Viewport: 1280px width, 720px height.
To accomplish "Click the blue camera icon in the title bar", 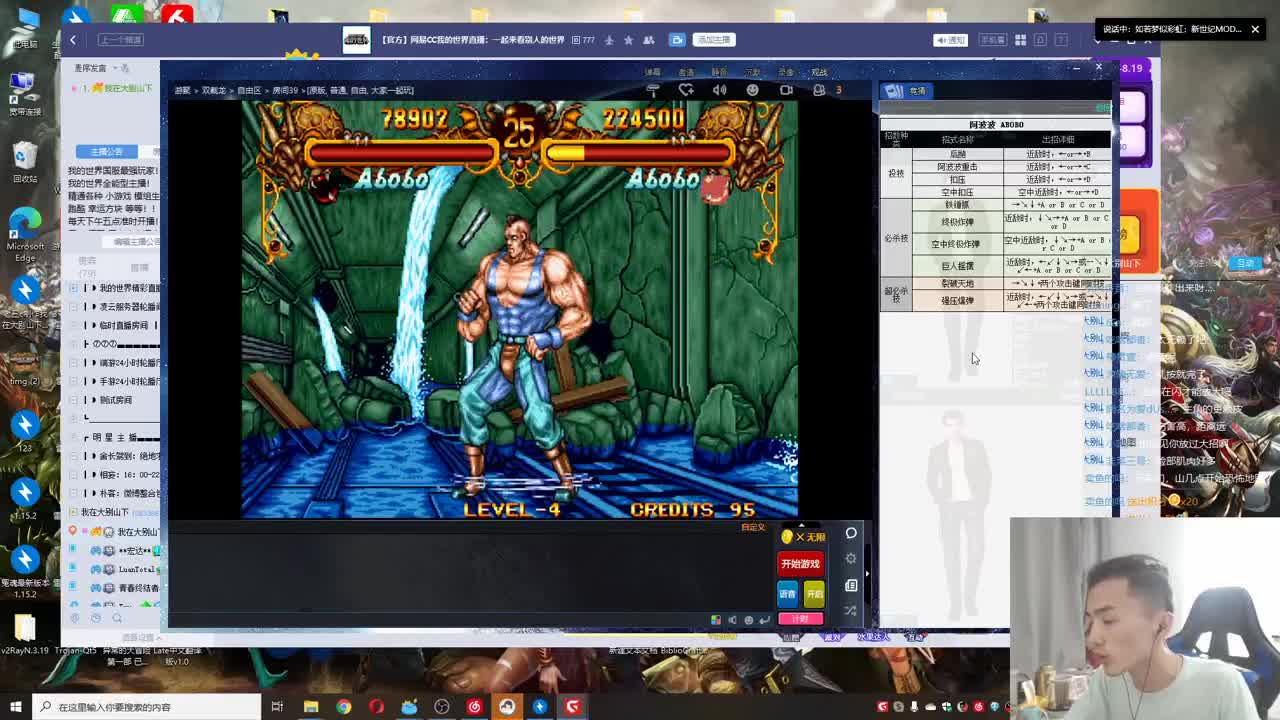I will [x=677, y=40].
